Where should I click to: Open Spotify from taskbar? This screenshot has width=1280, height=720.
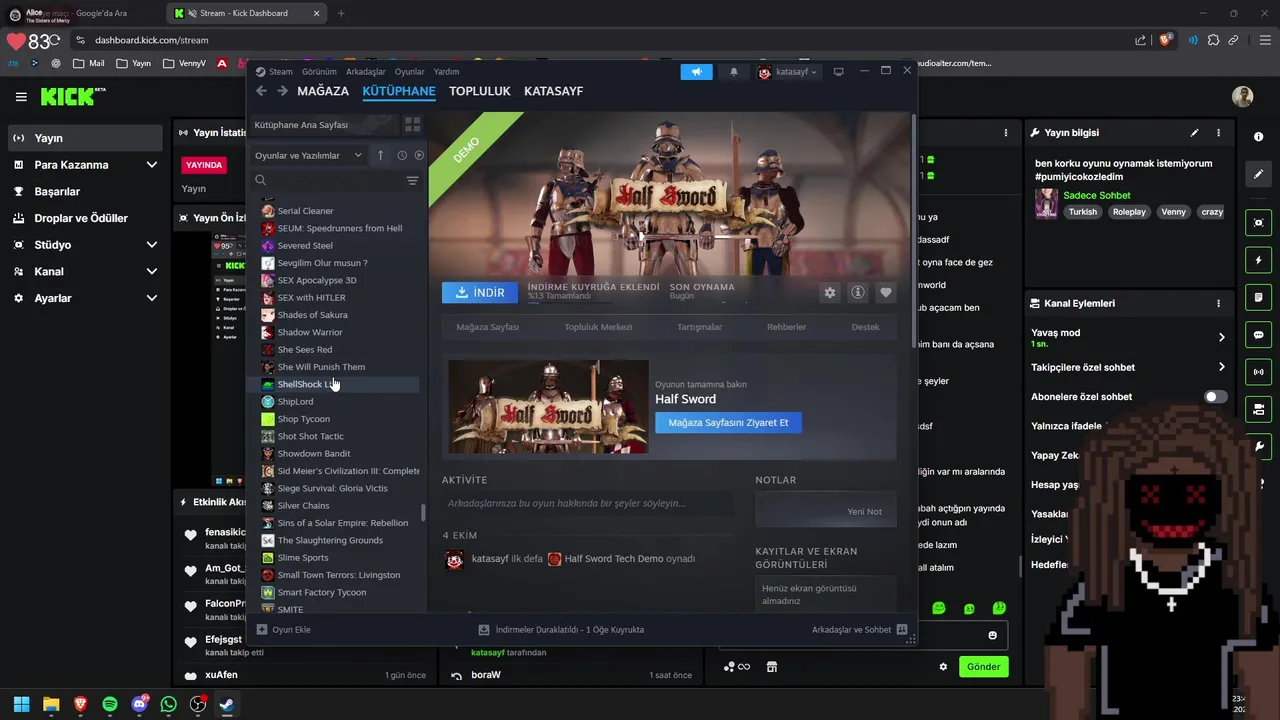point(110,704)
